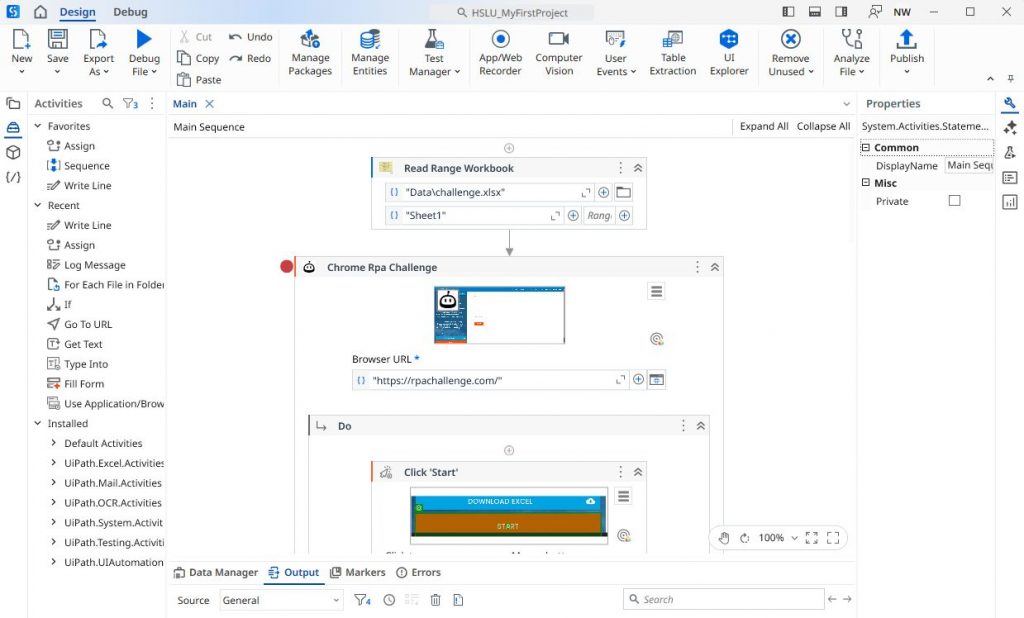Image resolution: width=1024 pixels, height=618 pixels.
Task: Pin the Properties panel
Action: [x=1011, y=80]
